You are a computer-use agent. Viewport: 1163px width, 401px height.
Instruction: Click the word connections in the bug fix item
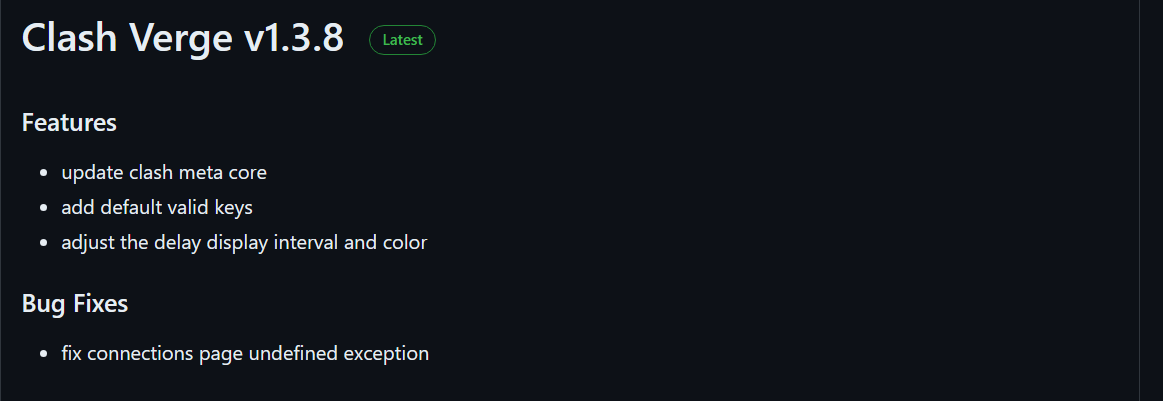(x=140, y=354)
